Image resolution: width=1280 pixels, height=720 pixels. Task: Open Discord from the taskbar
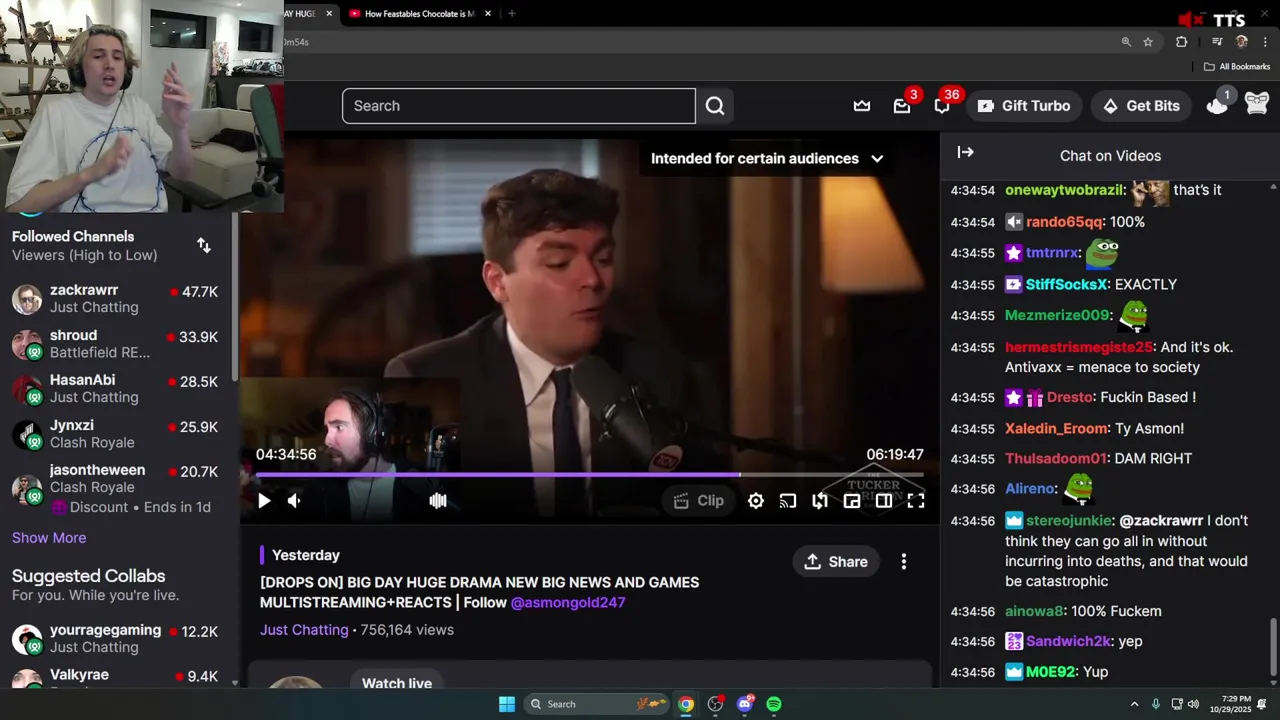pos(745,704)
